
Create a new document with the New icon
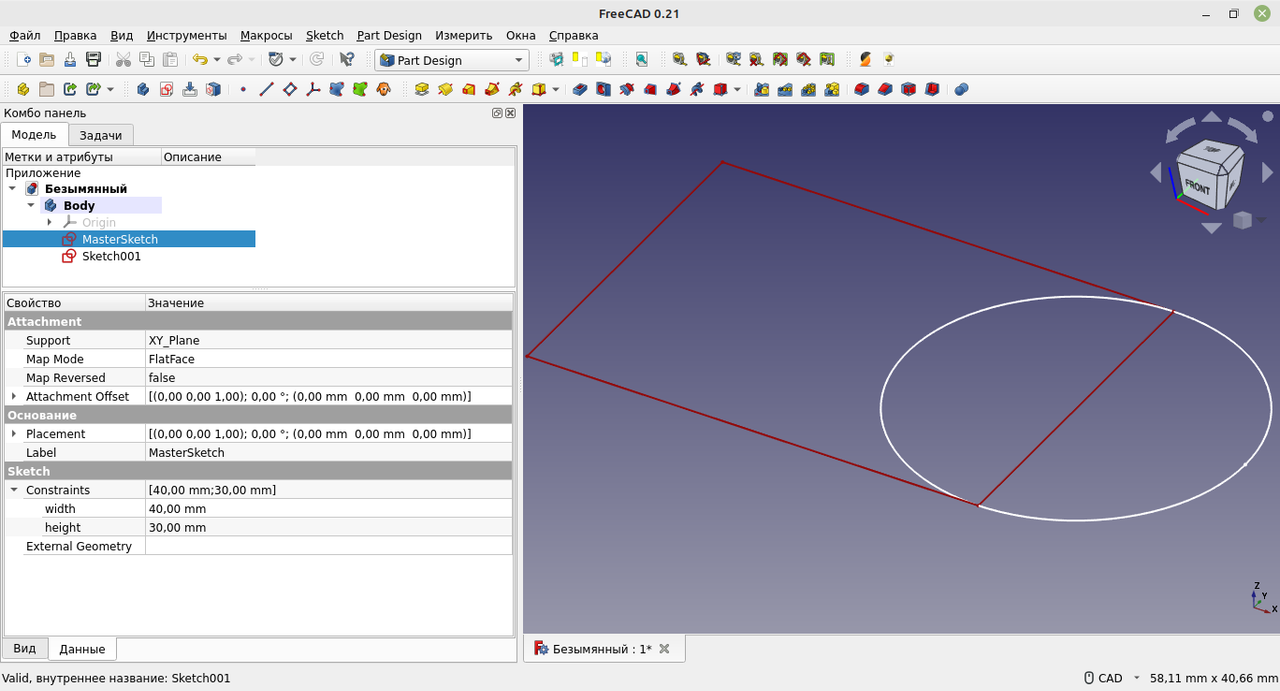coord(24,60)
